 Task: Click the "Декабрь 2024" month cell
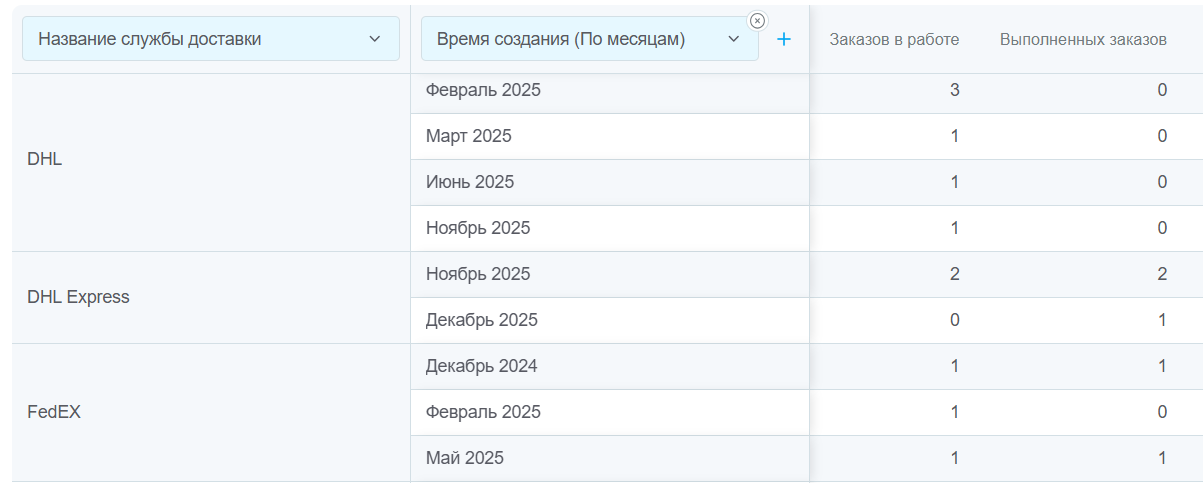[x=482, y=366]
